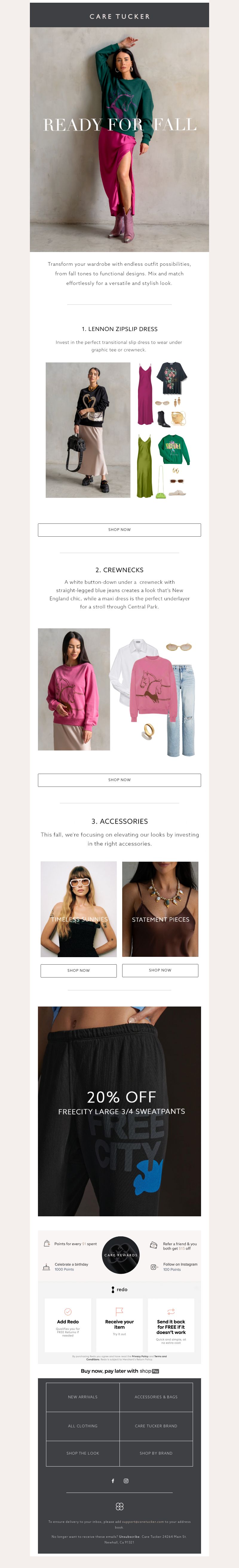Click the Add Redo checkmark icon
The width and height of the screenshot is (239, 1568).
tap(68, 1312)
